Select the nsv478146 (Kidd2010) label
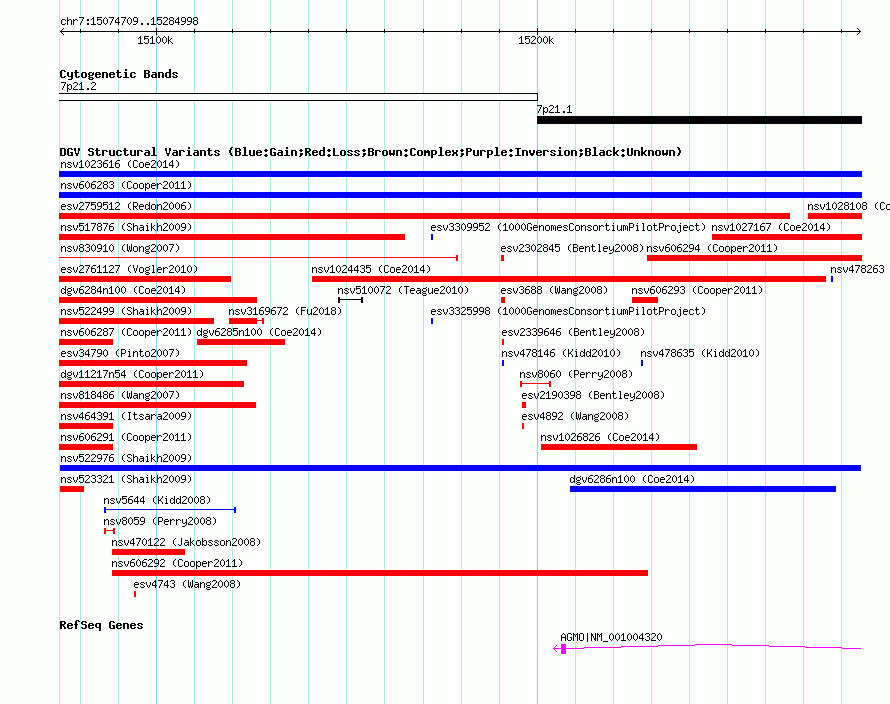The height and width of the screenshot is (704, 890). pyautogui.click(x=561, y=354)
